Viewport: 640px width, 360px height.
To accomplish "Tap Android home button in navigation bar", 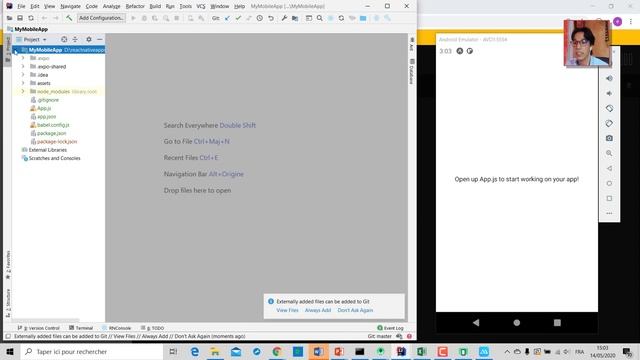I will 517,322.
